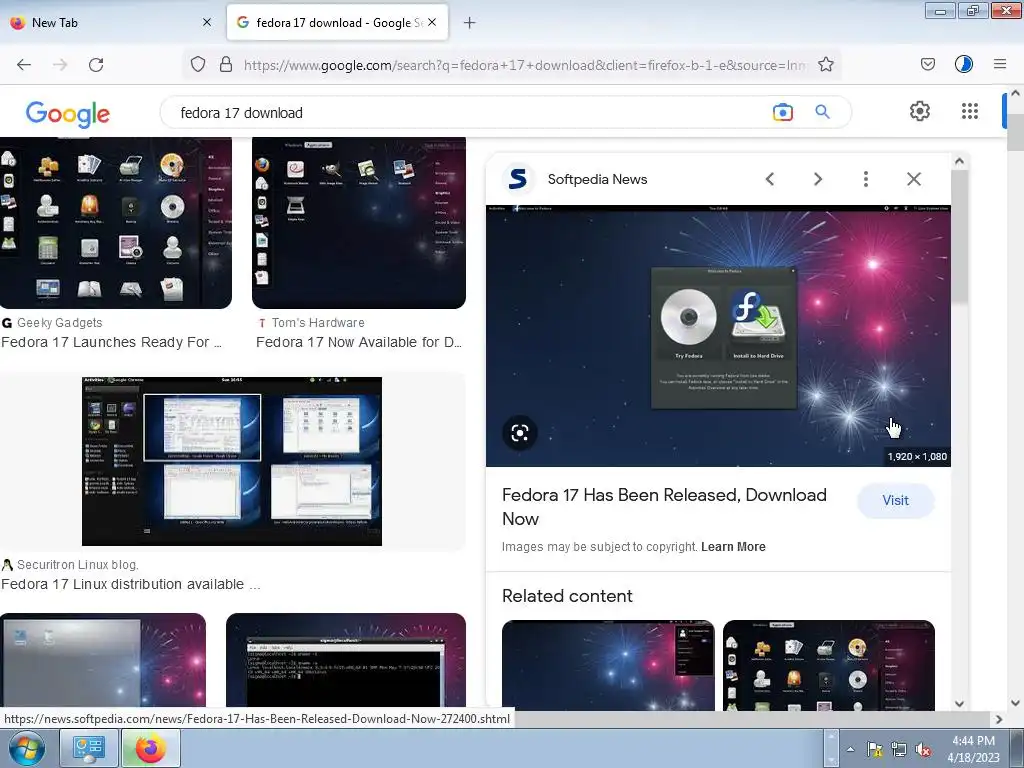Close the Softpedia News preview panel
Screen dimensions: 1024x768
tap(914, 179)
